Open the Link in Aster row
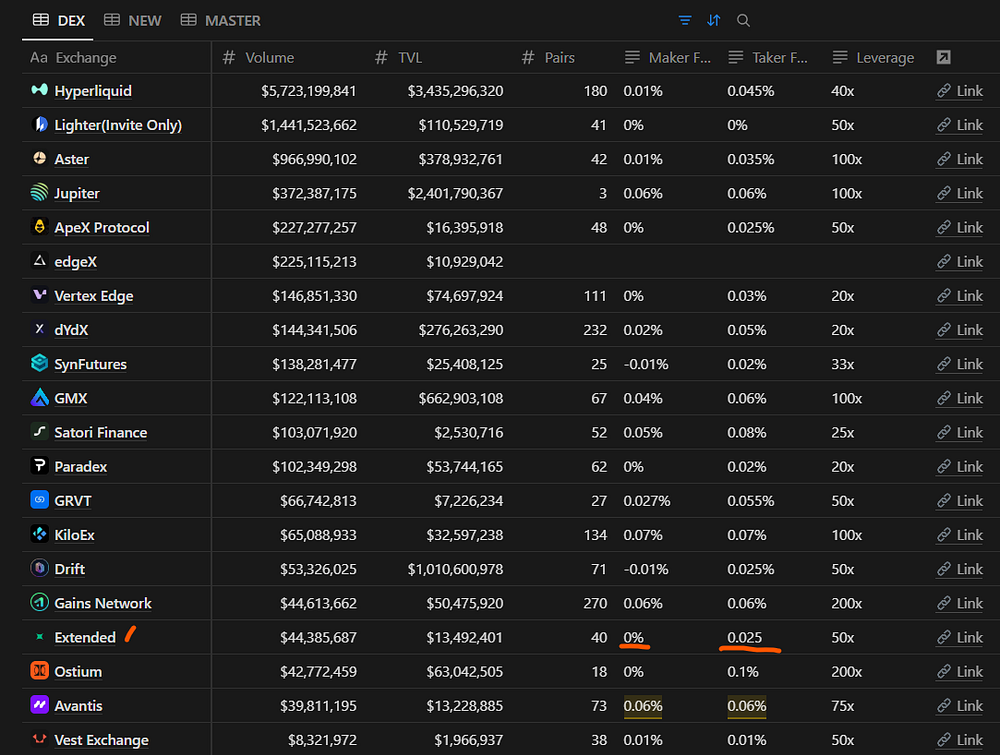 coord(960,159)
